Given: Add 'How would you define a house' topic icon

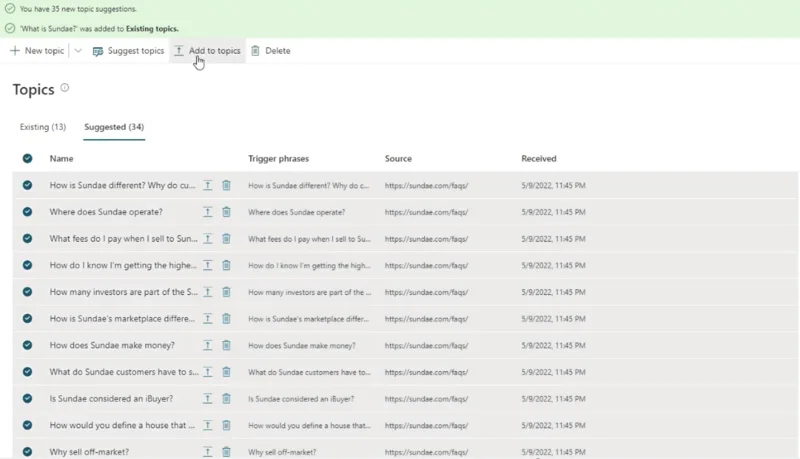Looking at the screenshot, I should pyautogui.click(x=208, y=425).
